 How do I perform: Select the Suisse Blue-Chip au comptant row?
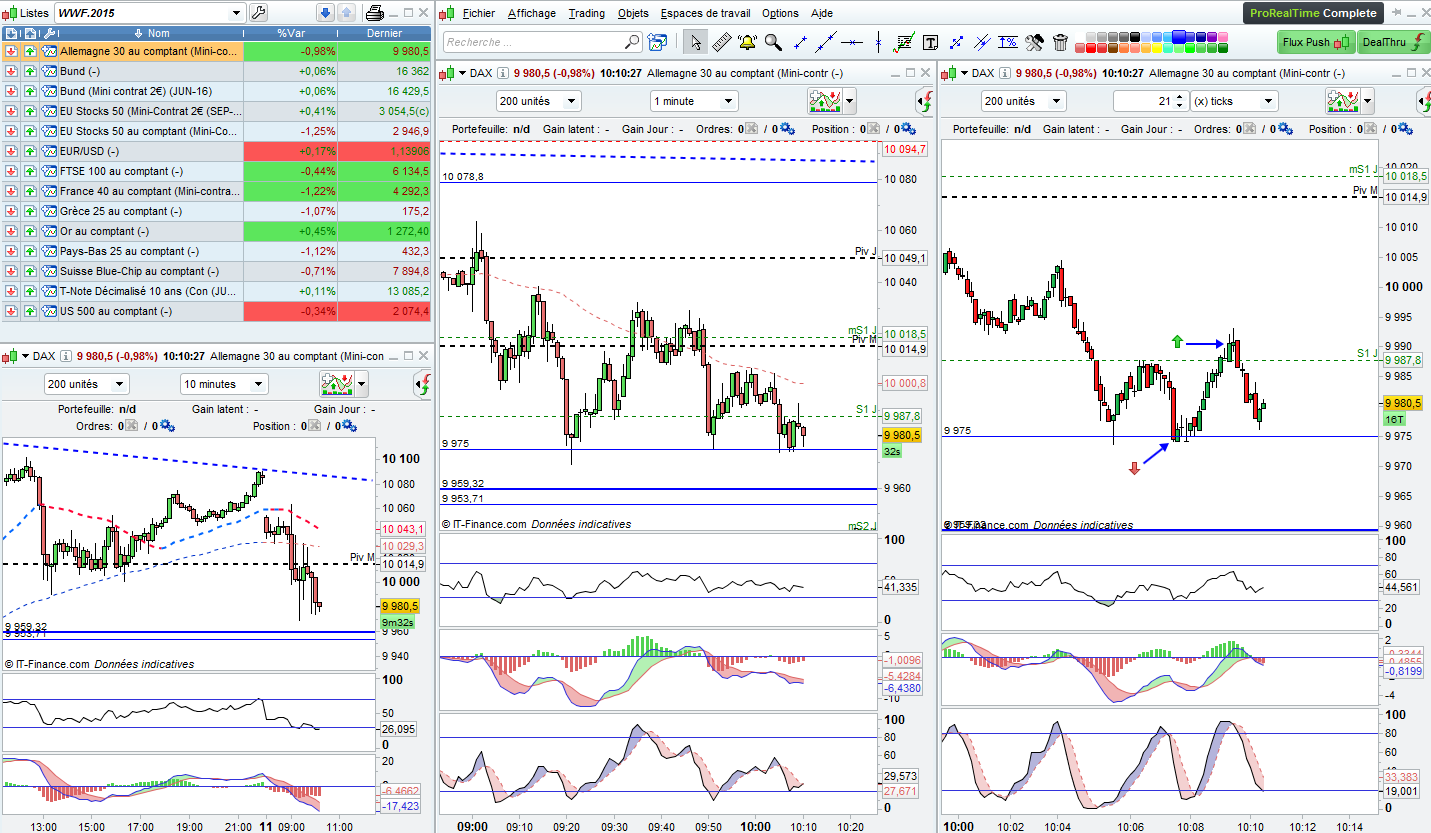(216, 271)
